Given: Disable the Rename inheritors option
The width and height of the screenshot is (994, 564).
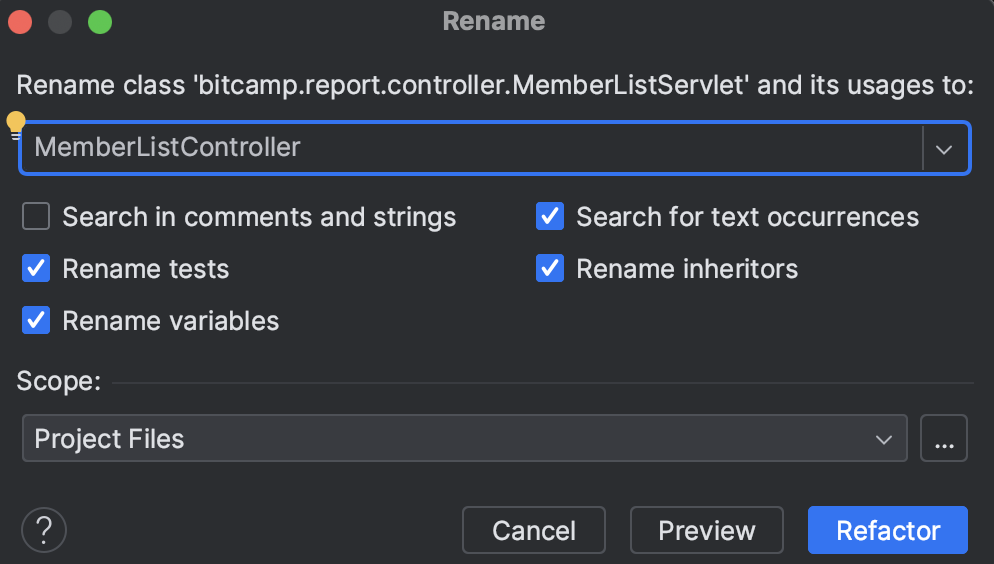Looking at the screenshot, I should [x=550, y=269].
